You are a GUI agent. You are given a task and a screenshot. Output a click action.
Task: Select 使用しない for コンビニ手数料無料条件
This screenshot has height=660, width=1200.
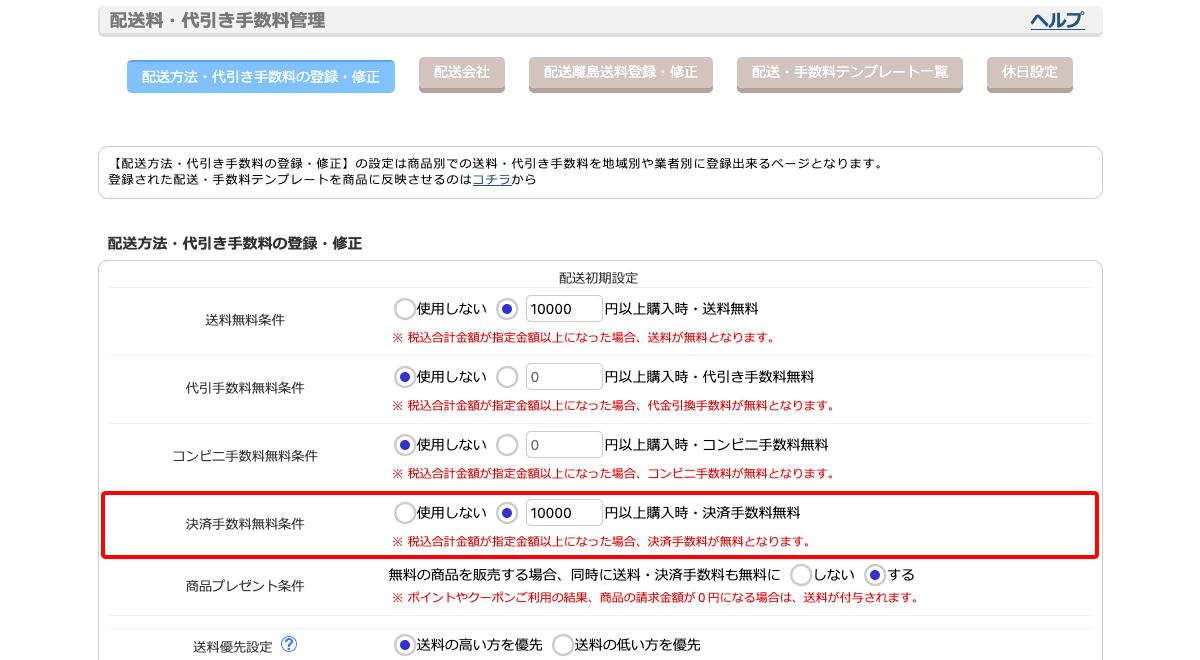[x=405, y=445]
